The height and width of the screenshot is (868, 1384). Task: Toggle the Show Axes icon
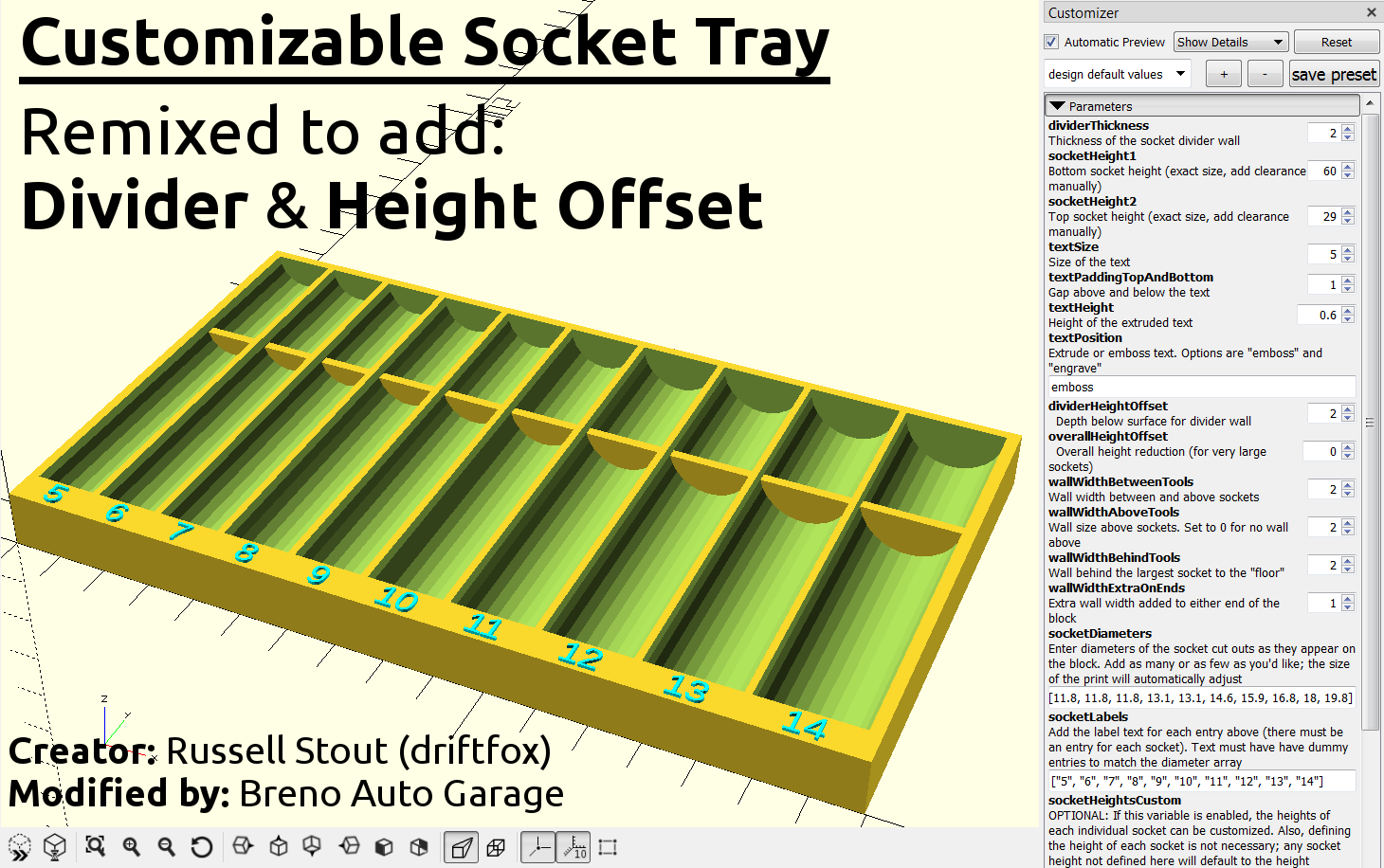point(537,846)
